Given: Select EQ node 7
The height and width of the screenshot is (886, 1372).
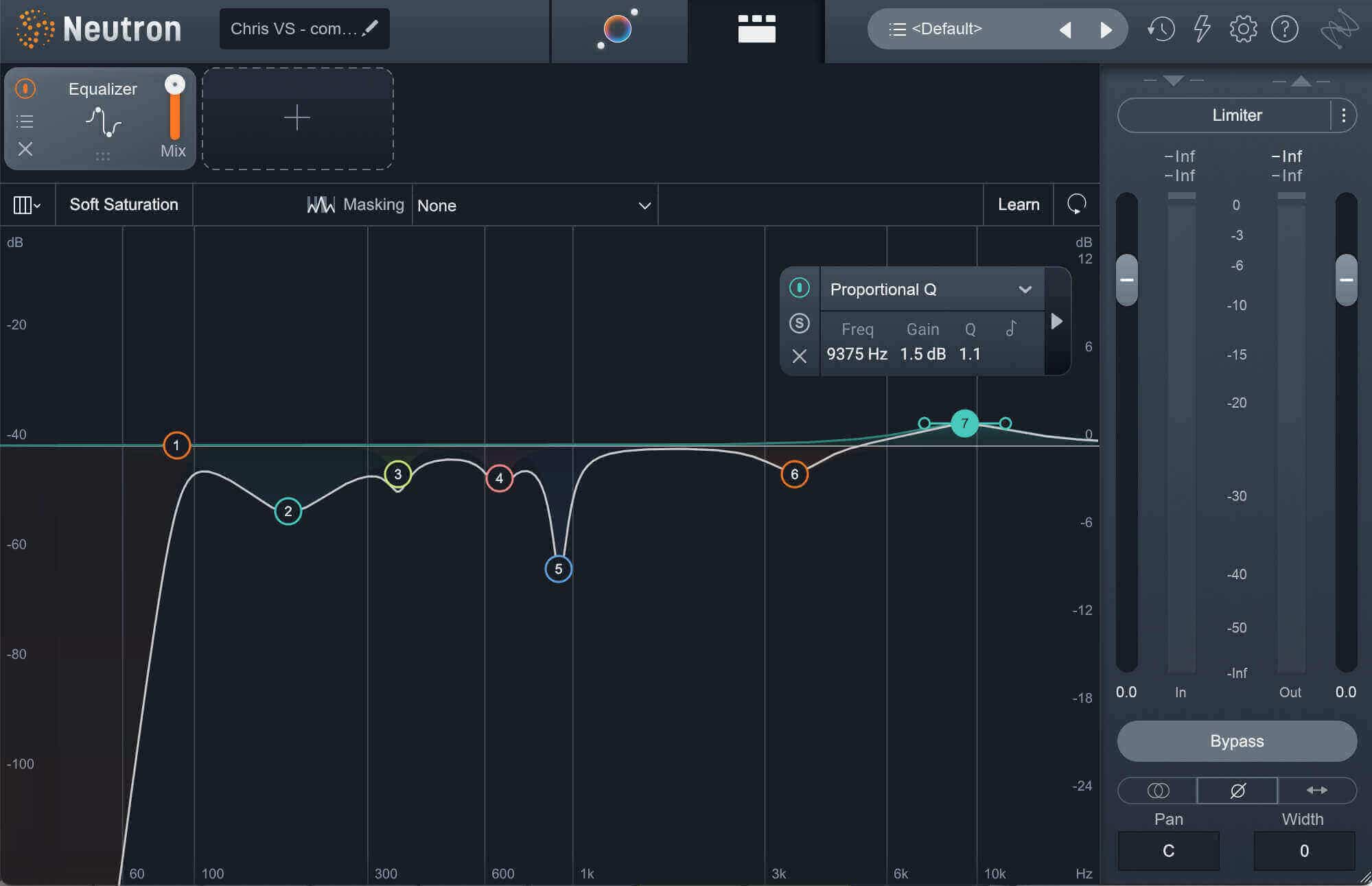Looking at the screenshot, I should [964, 423].
